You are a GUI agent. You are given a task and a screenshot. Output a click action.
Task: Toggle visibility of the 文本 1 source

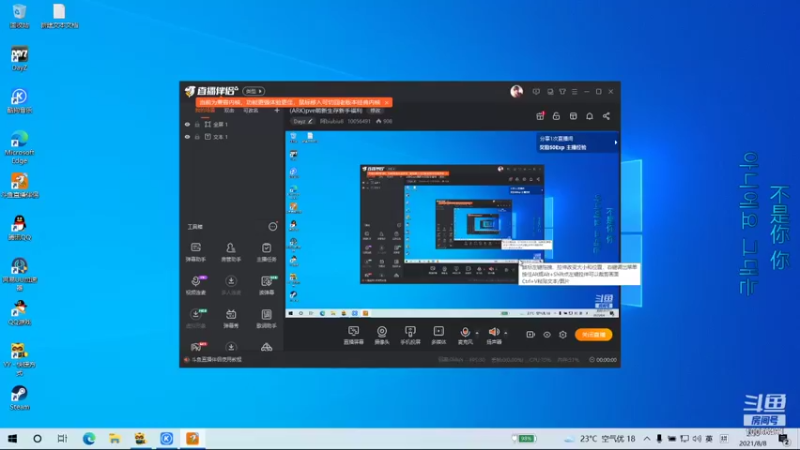[x=187, y=137]
